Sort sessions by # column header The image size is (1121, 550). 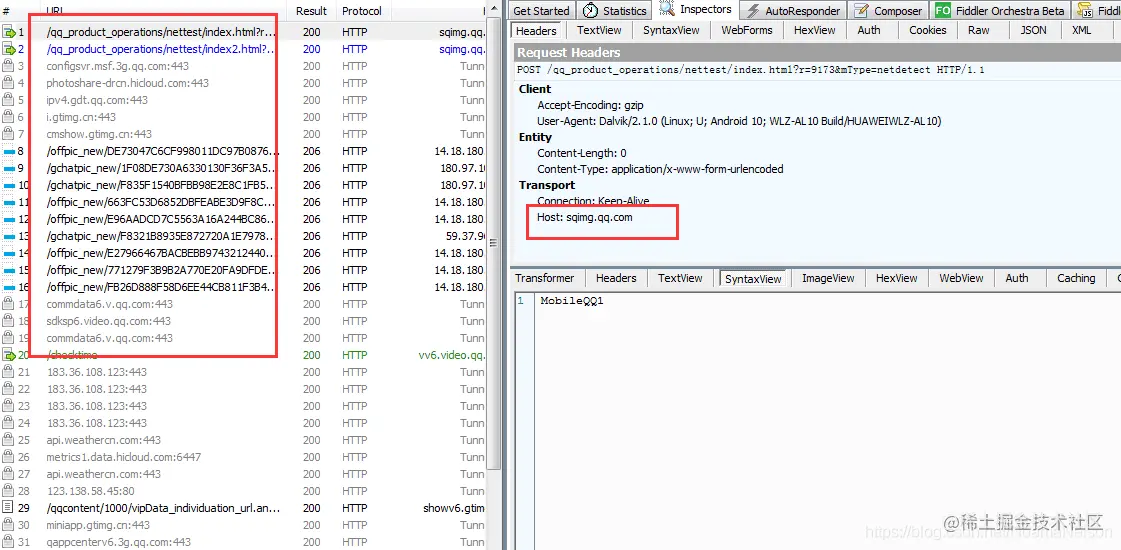tap(6, 11)
